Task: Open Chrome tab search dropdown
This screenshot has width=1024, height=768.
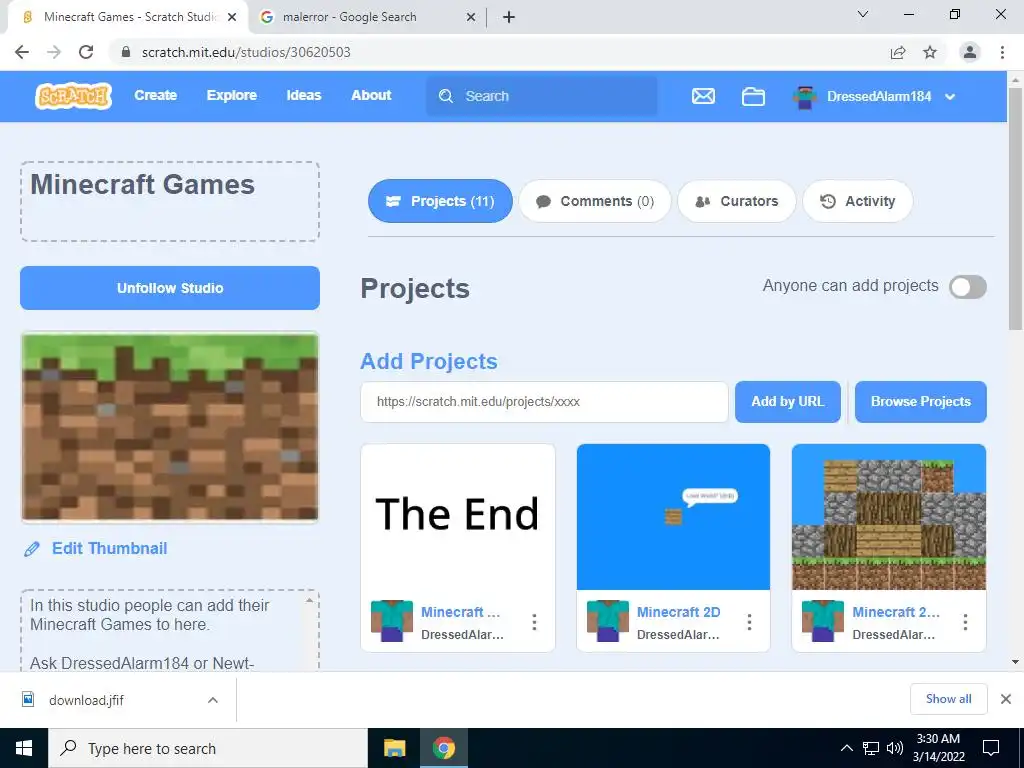Action: click(x=863, y=14)
